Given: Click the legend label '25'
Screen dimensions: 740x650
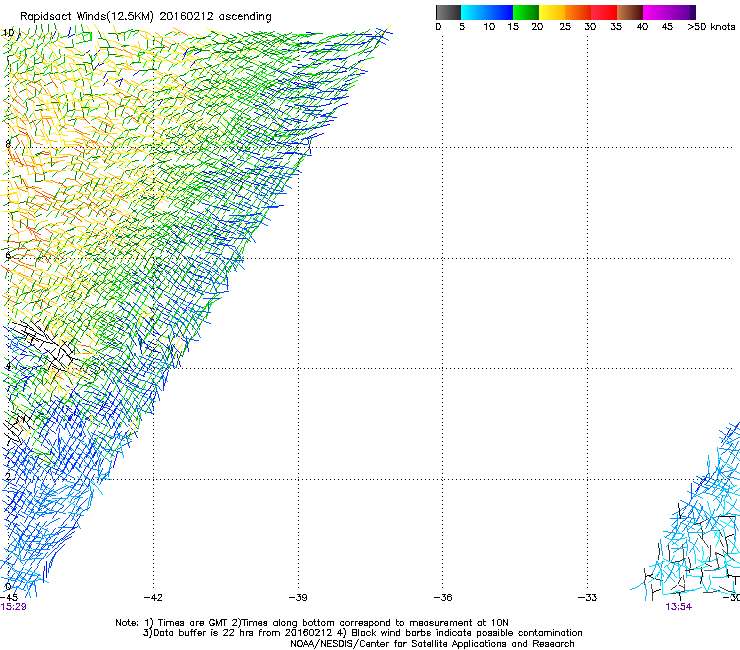Looking at the screenshot, I should click(565, 27).
